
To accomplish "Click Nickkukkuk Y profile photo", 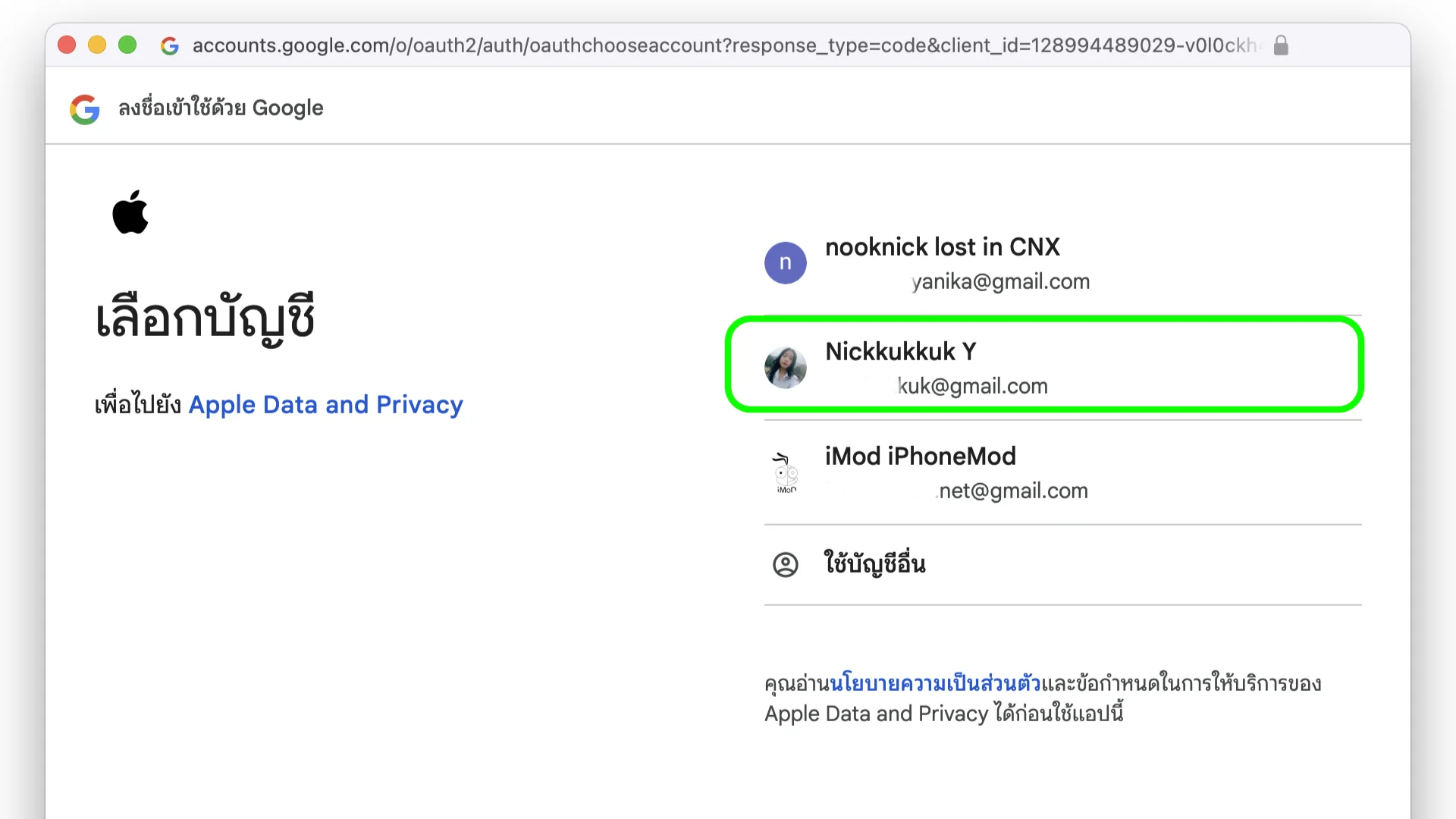I will pos(785,368).
